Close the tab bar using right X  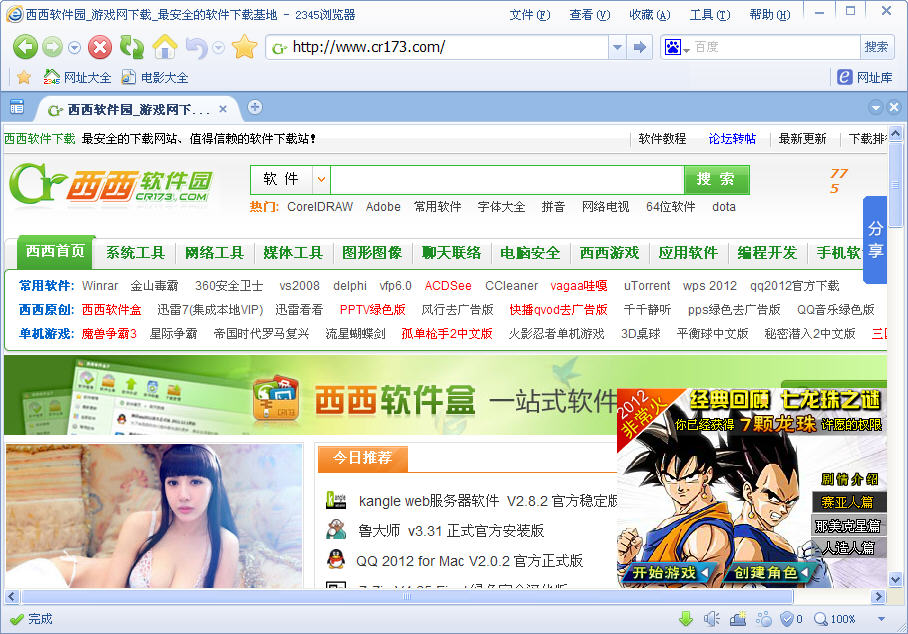pos(894,107)
